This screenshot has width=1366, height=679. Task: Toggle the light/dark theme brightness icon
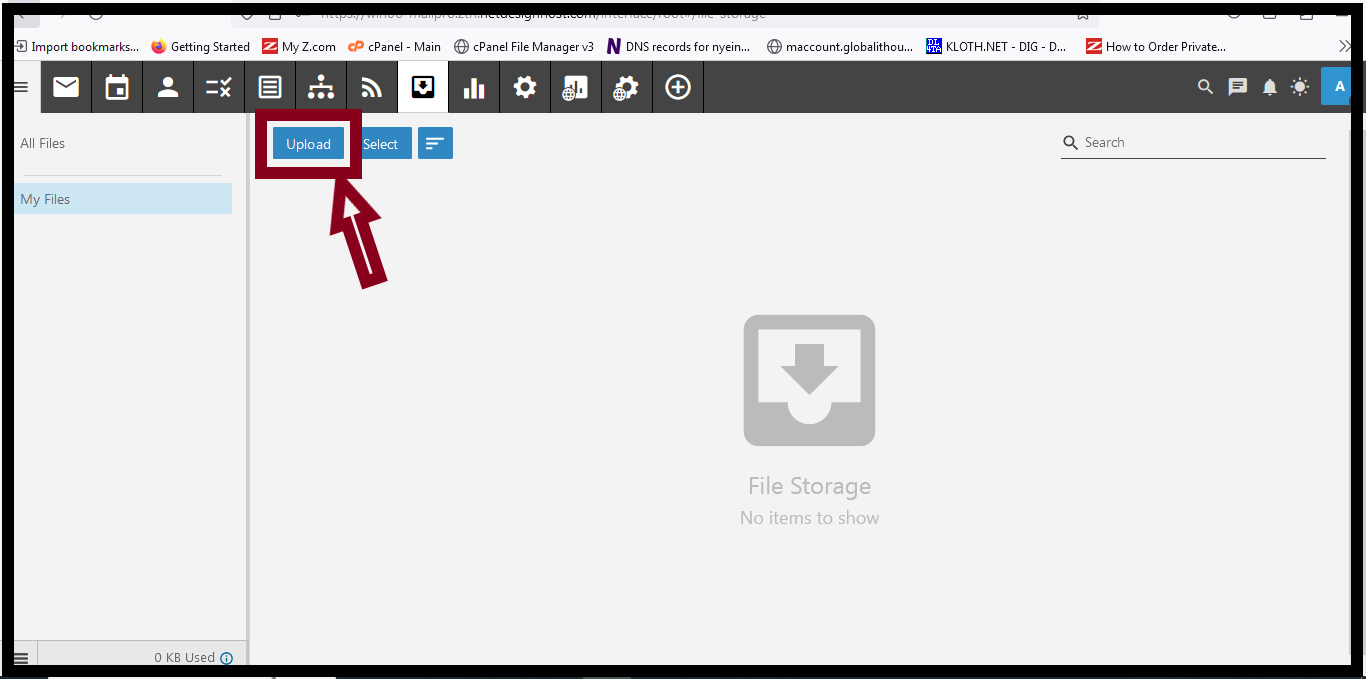[1300, 87]
